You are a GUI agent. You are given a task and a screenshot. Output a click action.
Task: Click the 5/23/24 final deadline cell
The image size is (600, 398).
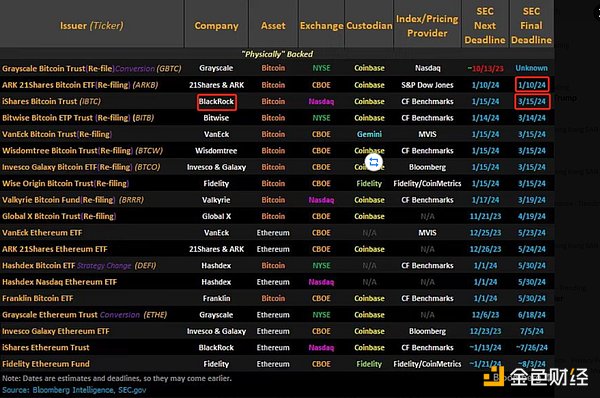(532, 233)
